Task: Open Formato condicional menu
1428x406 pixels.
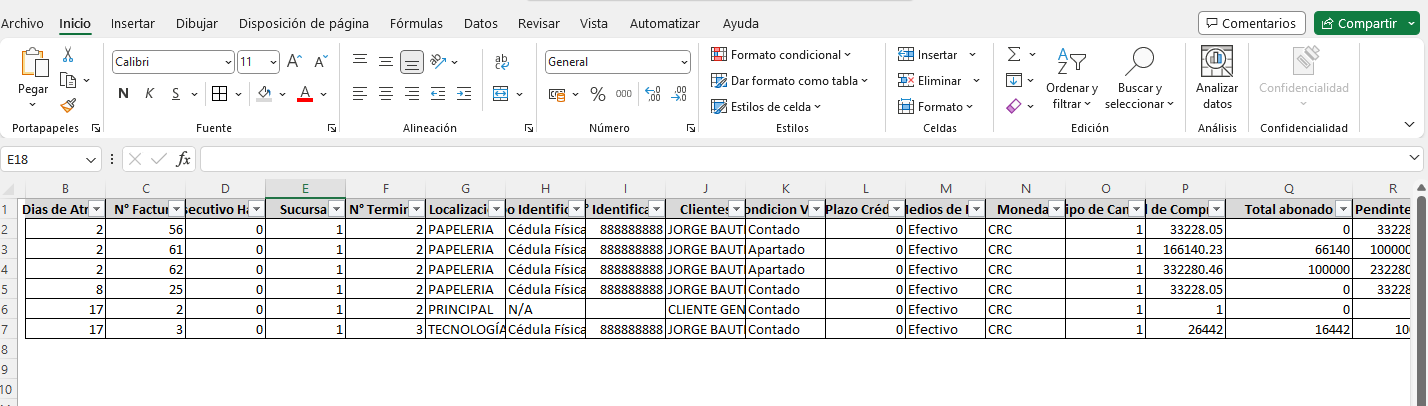Action: [781, 54]
